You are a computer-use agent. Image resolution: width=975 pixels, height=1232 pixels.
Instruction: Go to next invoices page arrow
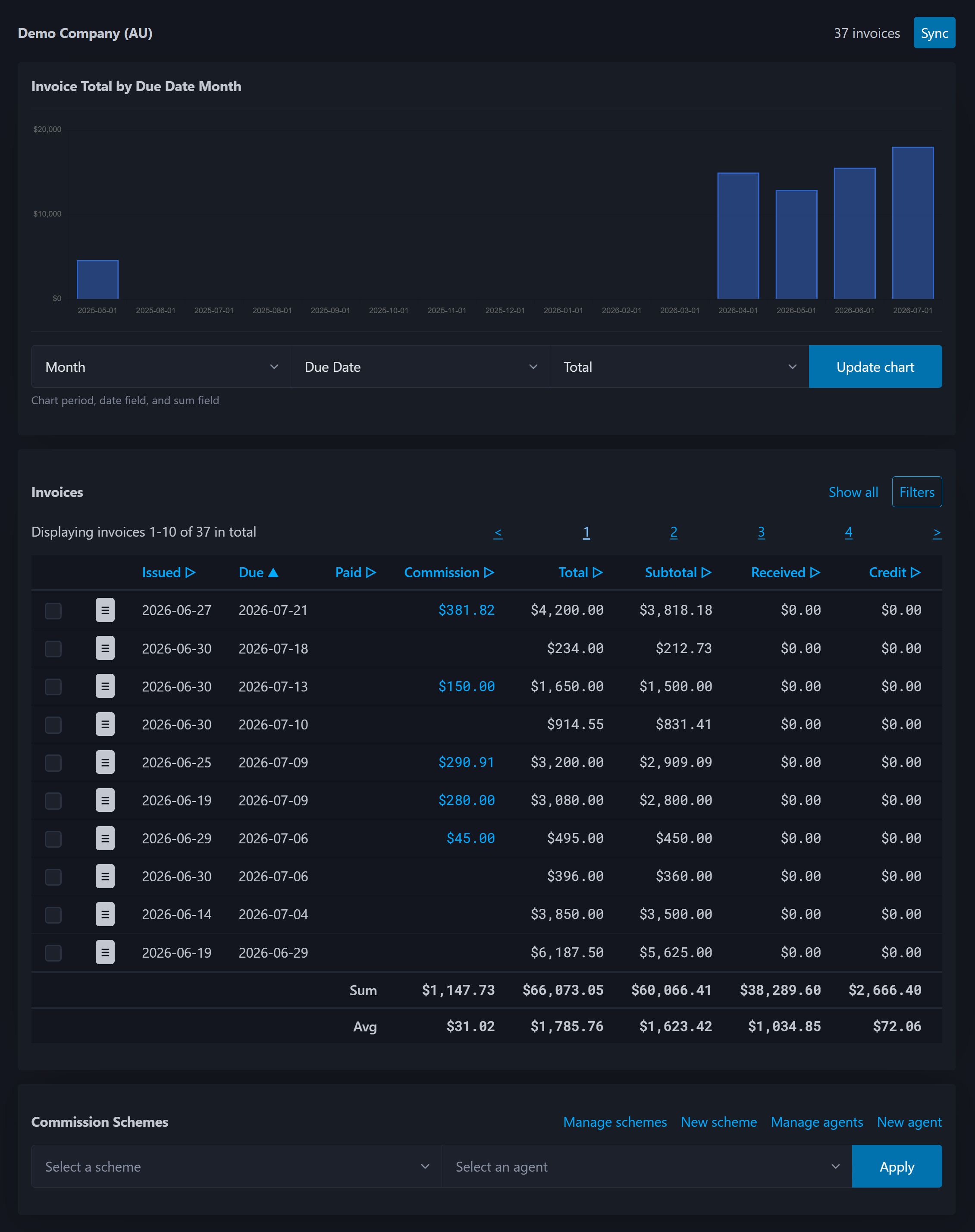point(937,533)
